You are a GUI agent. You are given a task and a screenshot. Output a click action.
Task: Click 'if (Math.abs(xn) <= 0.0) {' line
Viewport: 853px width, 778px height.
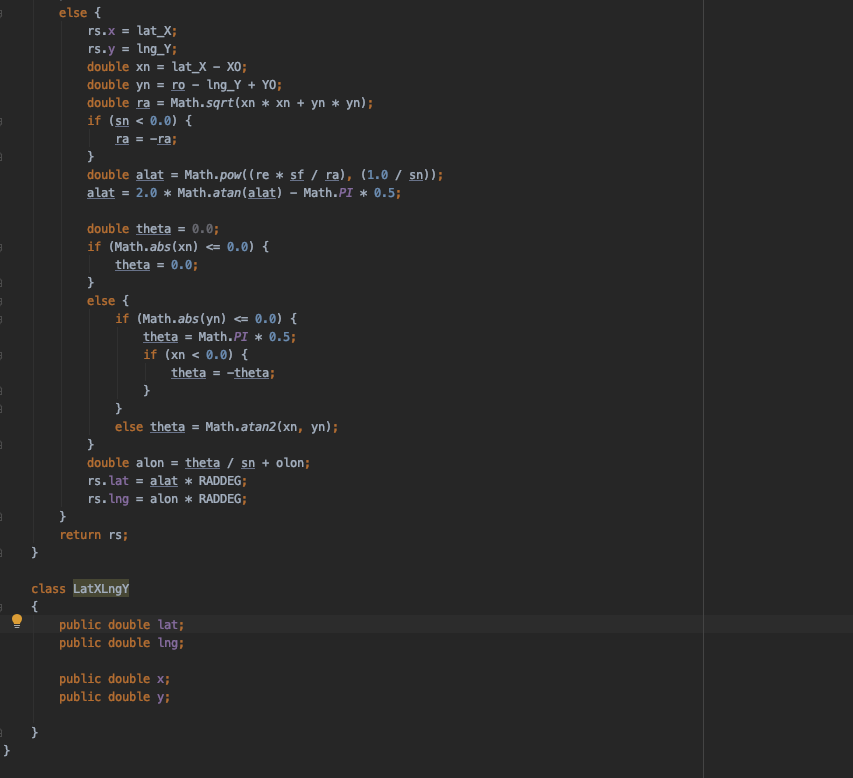[x=178, y=246]
